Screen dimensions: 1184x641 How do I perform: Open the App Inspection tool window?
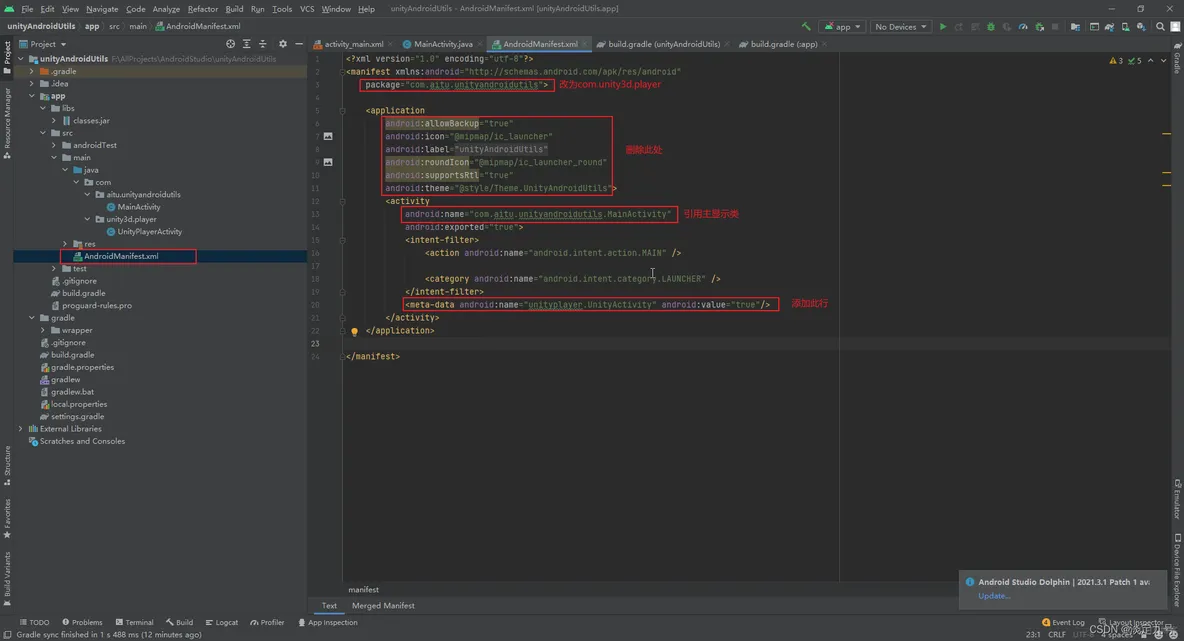328,623
